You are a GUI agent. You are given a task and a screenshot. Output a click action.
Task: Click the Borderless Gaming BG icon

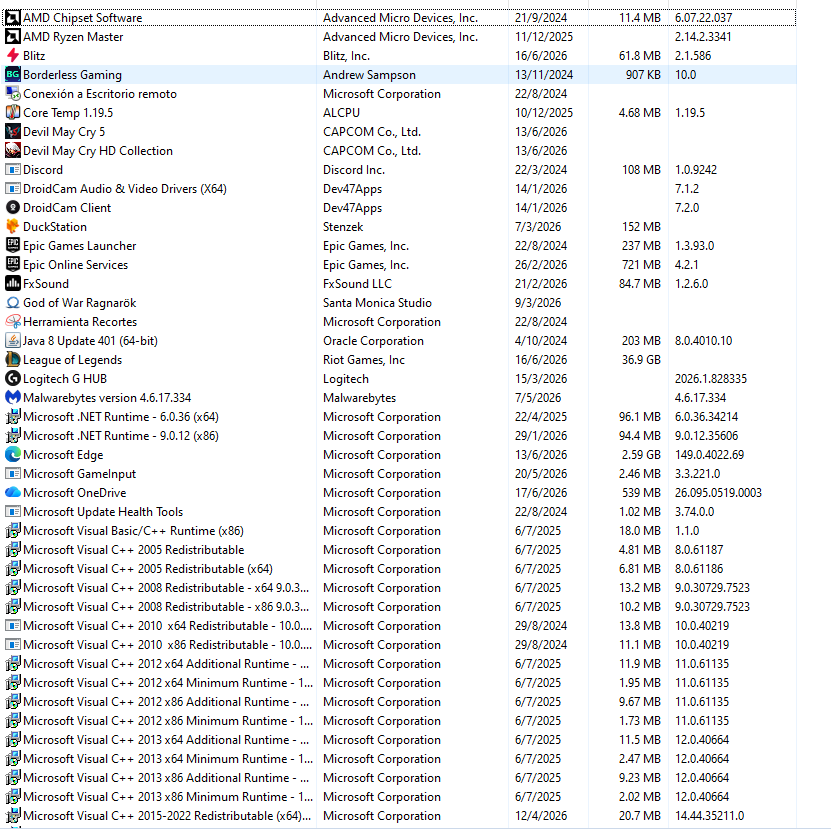13,75
